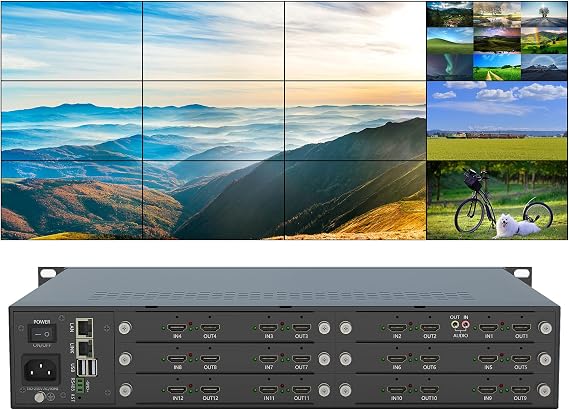Viewport: 569px width, 410px height.
Task: Select the LAN Ethernet port
Action: pos(85,327)
